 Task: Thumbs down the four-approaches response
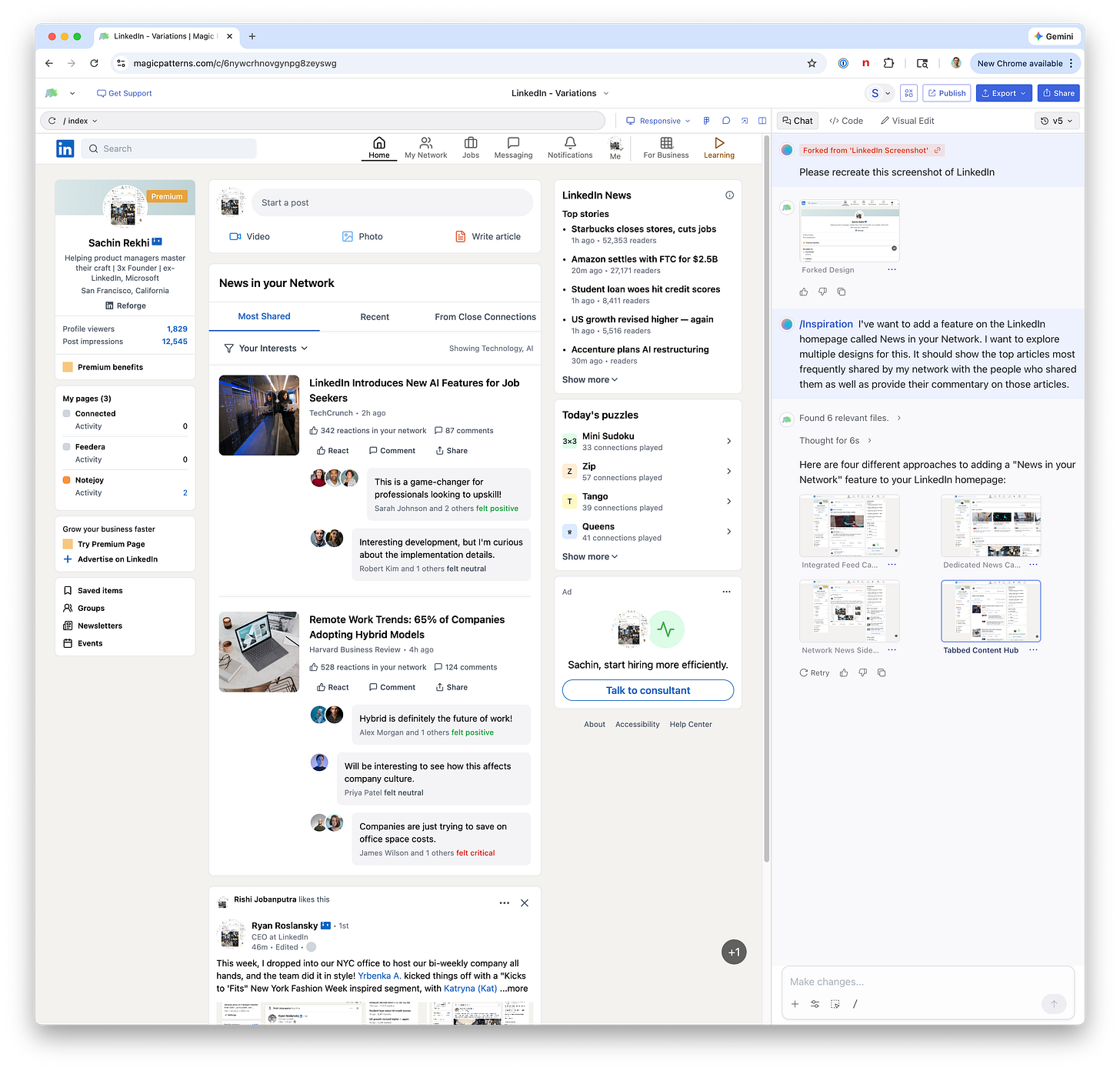click(x=862, y=672)
